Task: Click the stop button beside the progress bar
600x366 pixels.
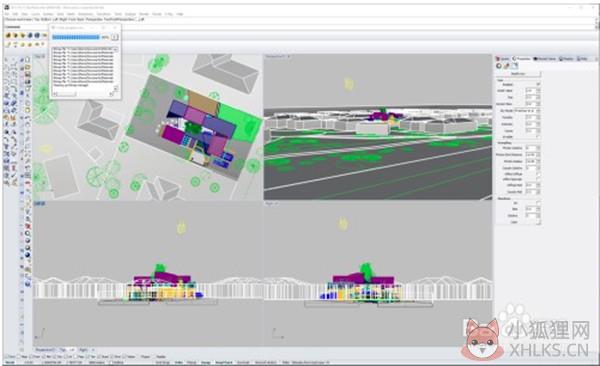Action: (115, 37)
